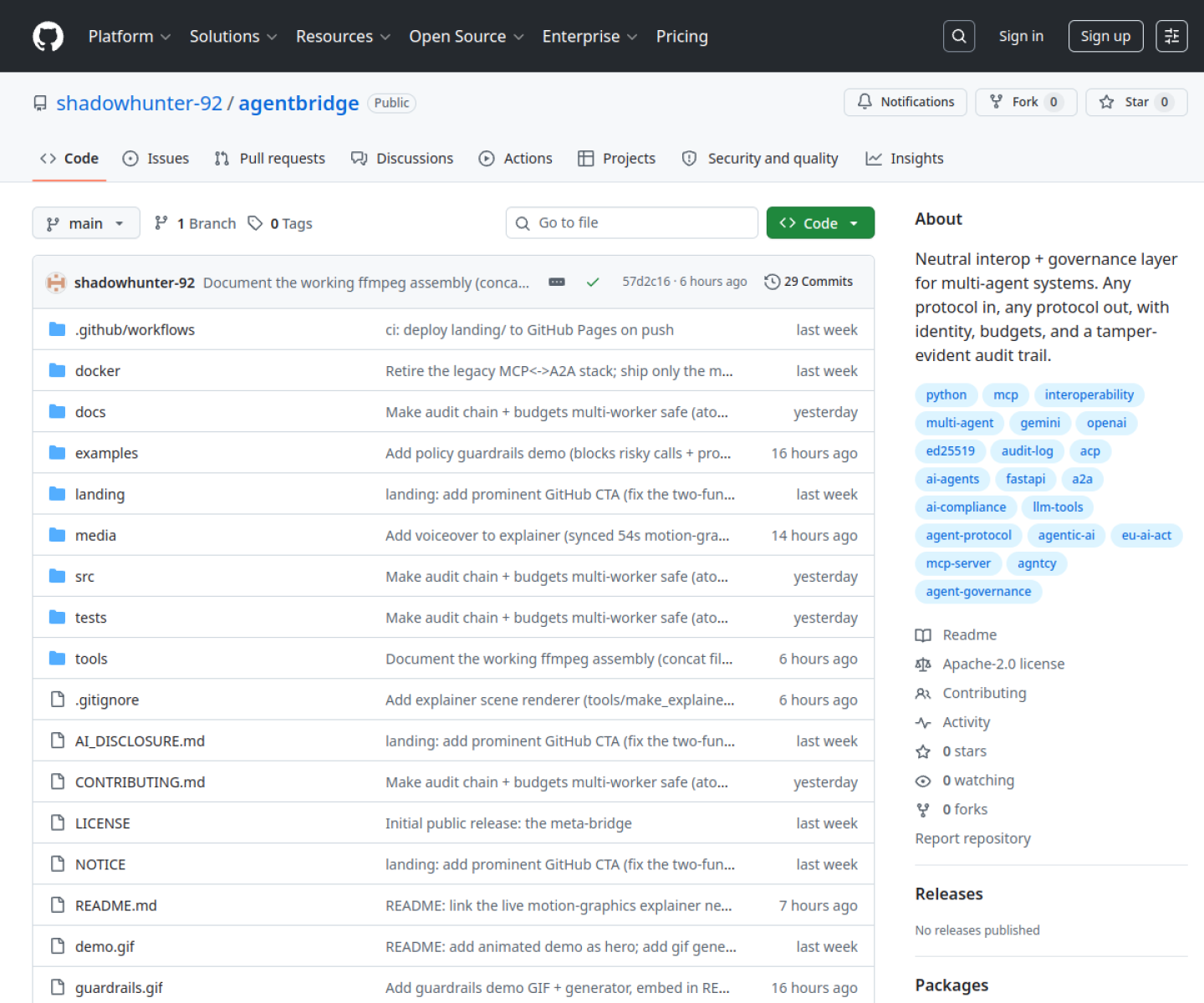Open the examples folder
1204x1003 pixels.
[x=106, y=453]
